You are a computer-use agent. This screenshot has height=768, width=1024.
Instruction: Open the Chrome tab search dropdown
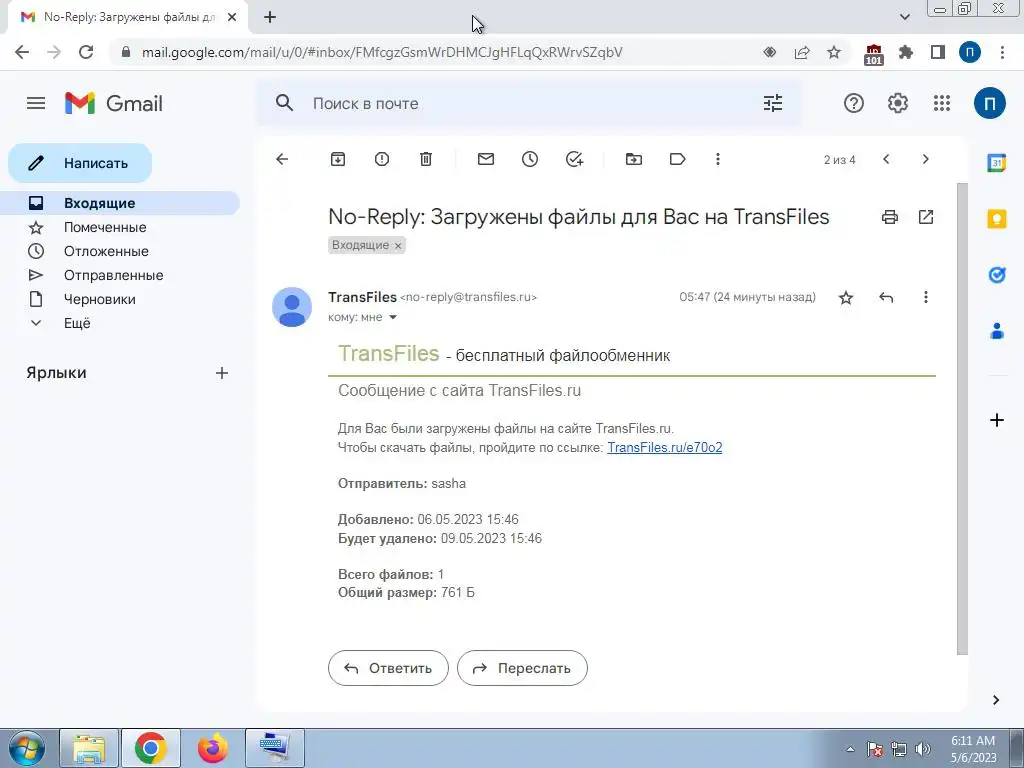pos(904,17)
